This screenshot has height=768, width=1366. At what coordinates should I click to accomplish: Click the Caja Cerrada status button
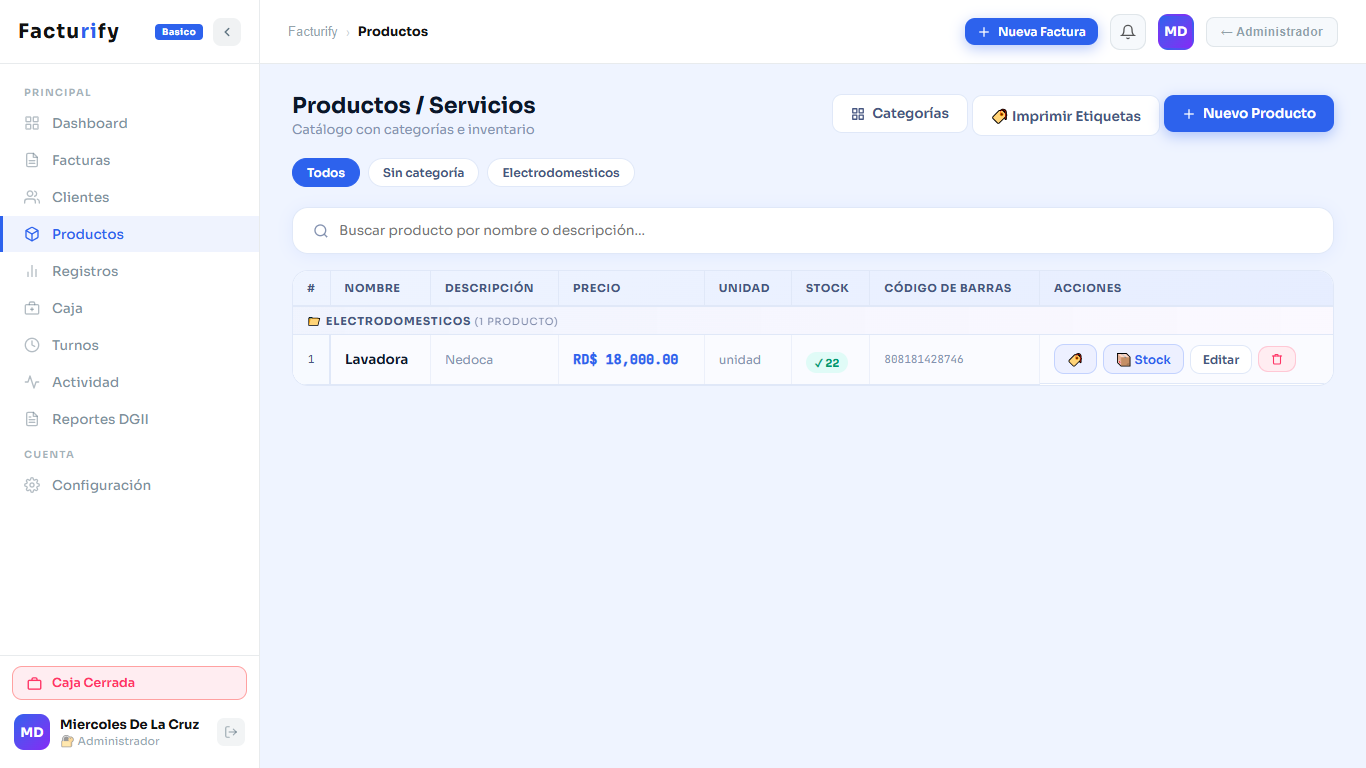pyautogui.click(x=129, y=683)
